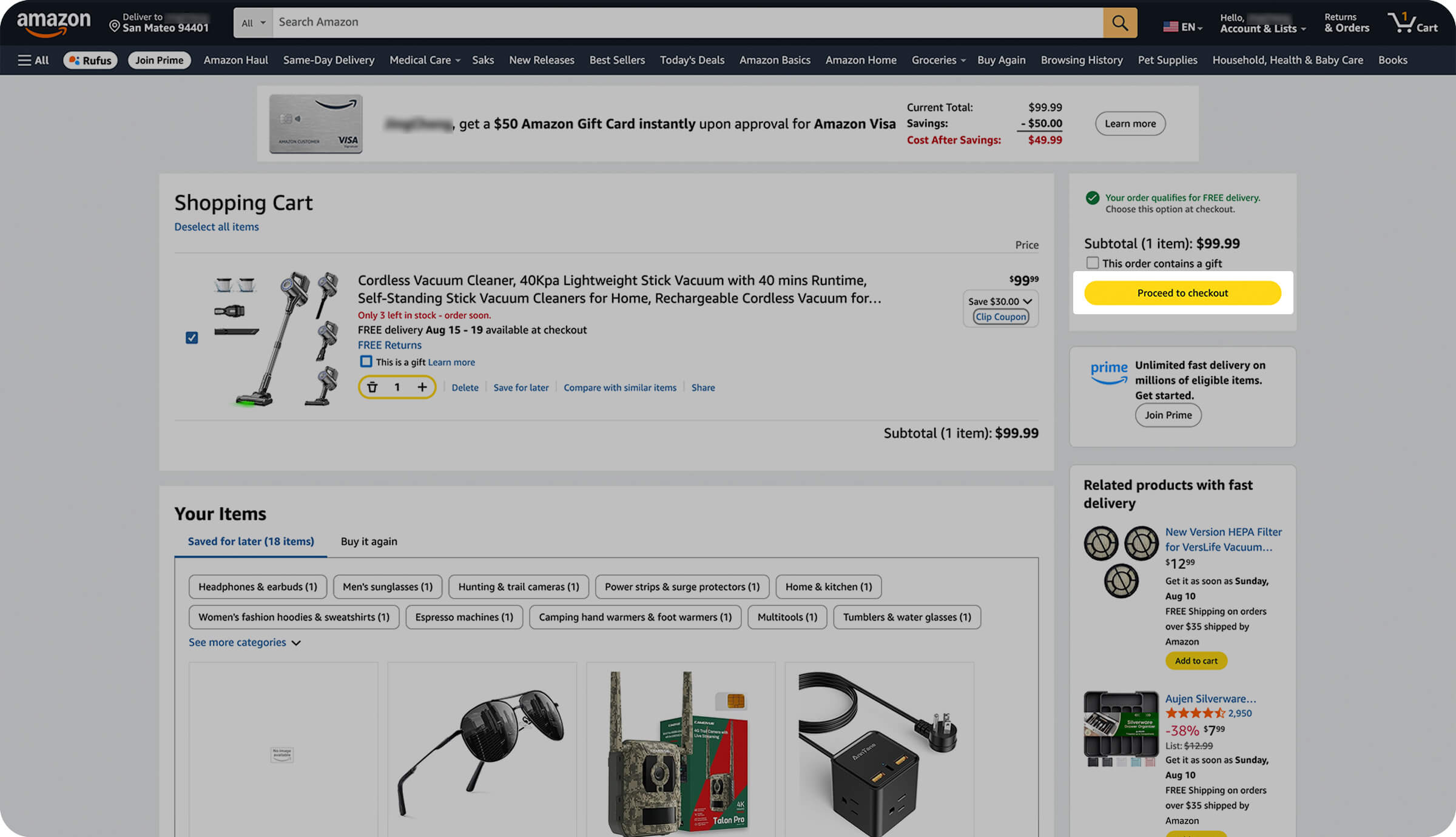Click Join Prime in sidebar box
Image resolution: width=1456 pixels, height=837 pixels.
pyautogui.click(x=1168, y=415)
